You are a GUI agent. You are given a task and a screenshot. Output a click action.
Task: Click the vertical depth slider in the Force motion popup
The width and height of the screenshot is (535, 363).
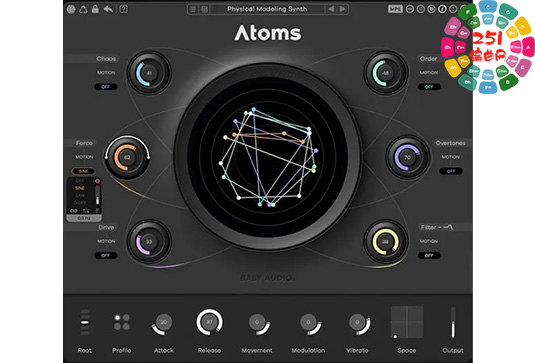98,195
